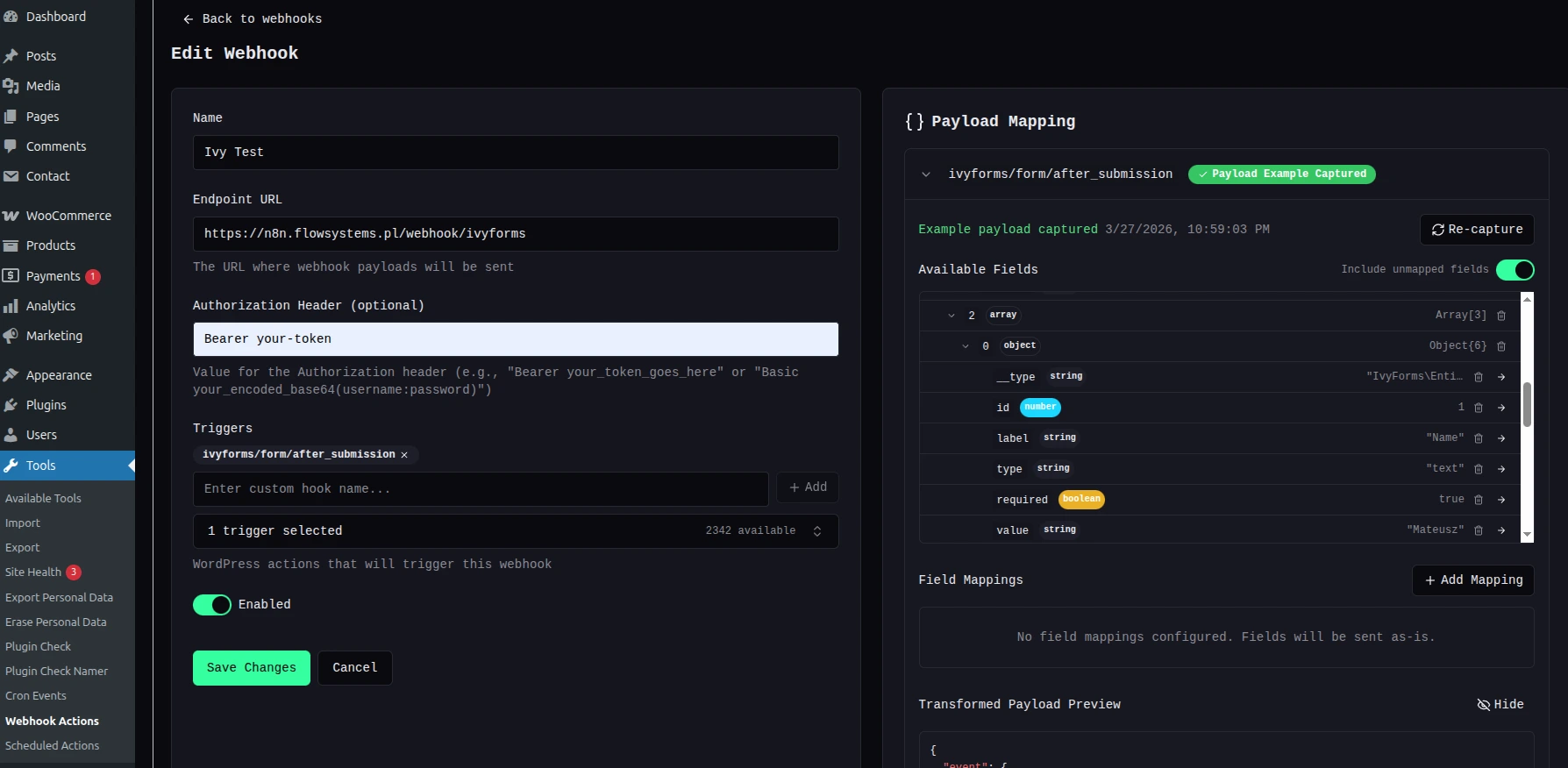Open Scheduled Actions under Tools
Screen dimensions: 1568x768
53,746
